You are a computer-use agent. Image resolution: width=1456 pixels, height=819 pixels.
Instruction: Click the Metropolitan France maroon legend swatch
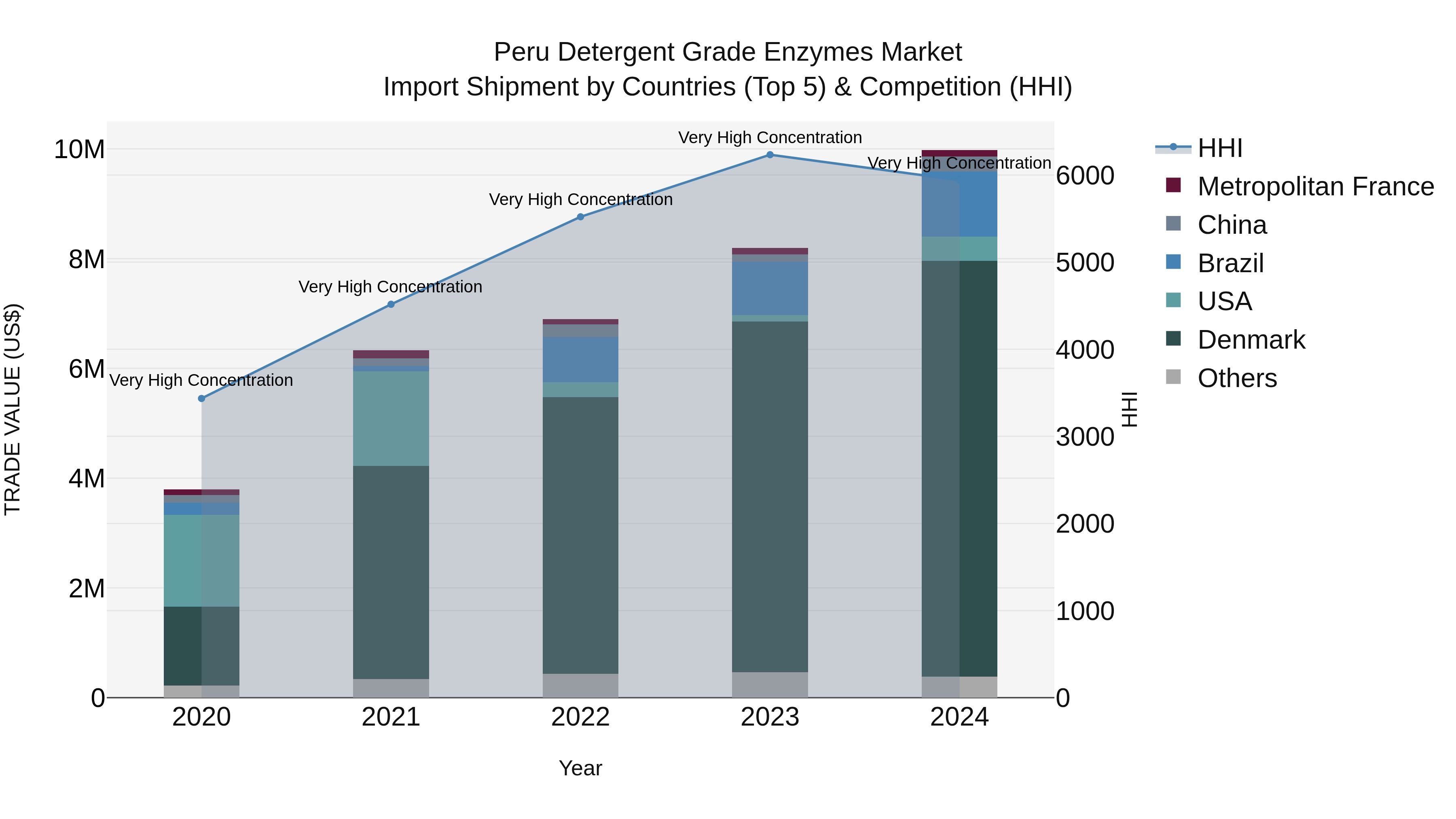tap(1173, 185)
